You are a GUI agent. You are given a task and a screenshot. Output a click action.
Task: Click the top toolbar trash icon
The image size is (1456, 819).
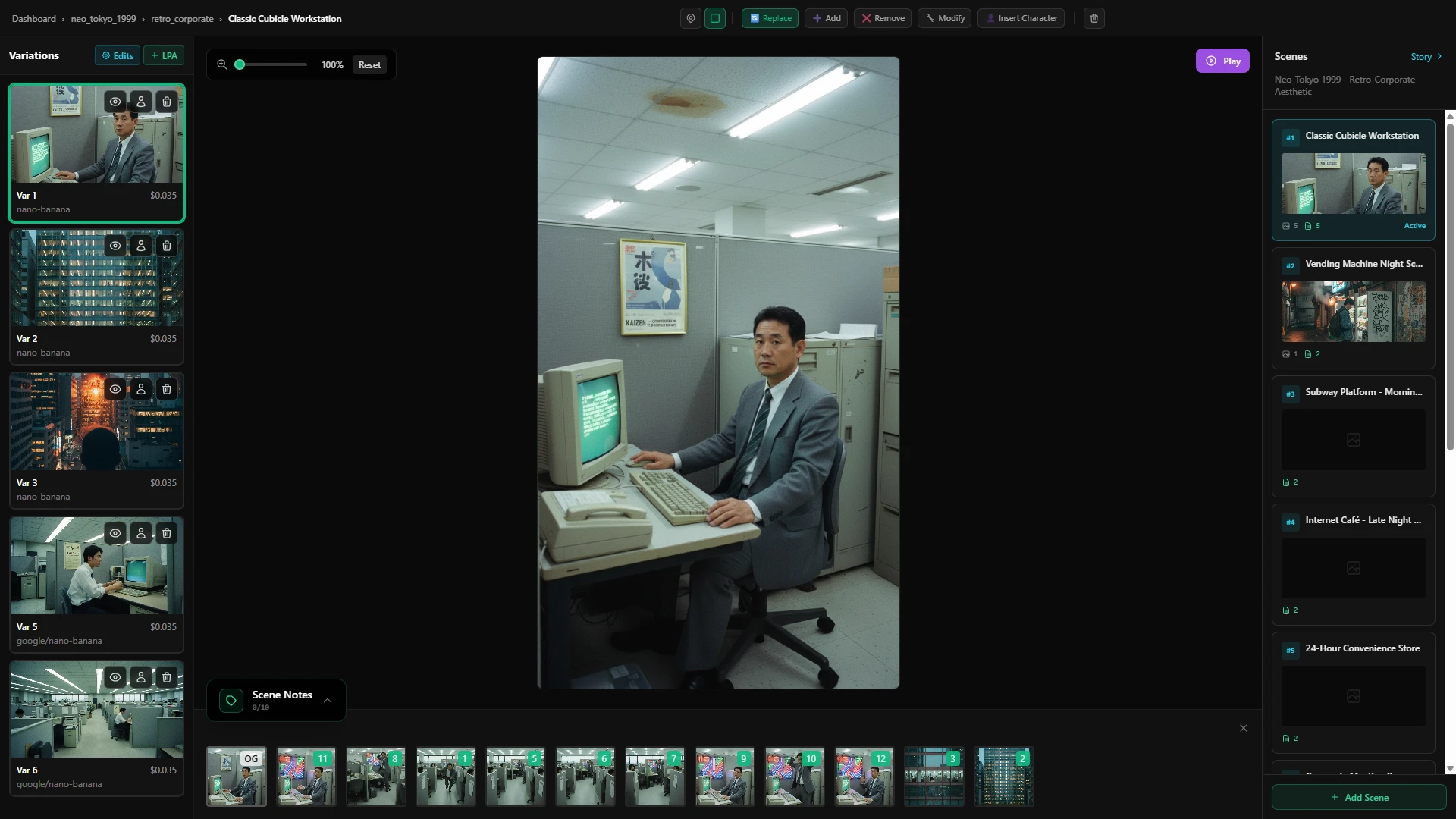pyautogui.click(x=1094, y=18)
